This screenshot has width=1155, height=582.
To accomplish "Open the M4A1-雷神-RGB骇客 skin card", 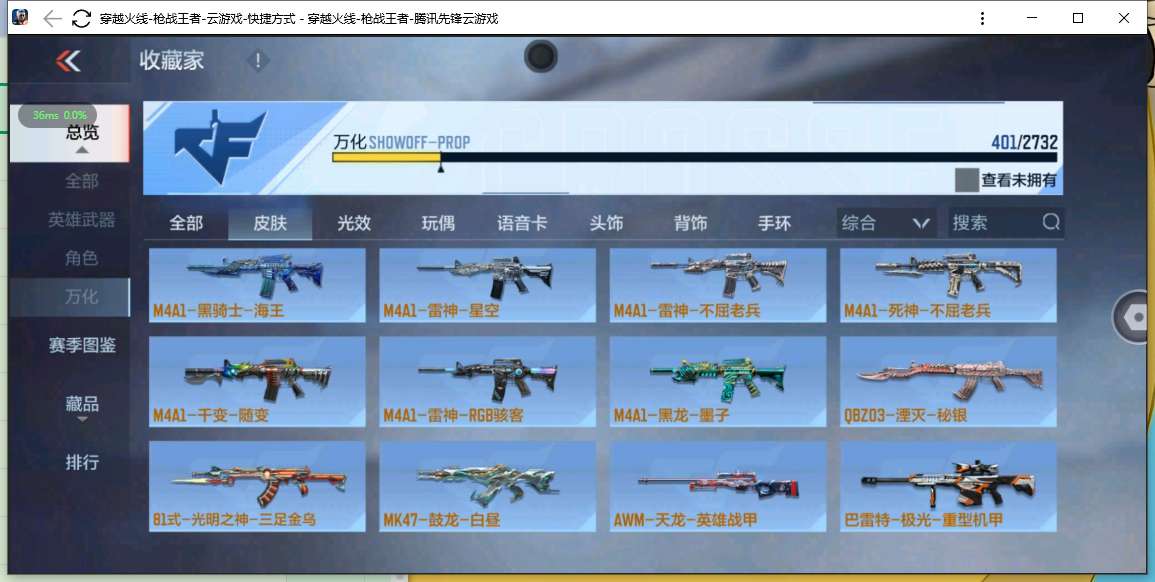I will pyautogui.click(x=488, y=382).
